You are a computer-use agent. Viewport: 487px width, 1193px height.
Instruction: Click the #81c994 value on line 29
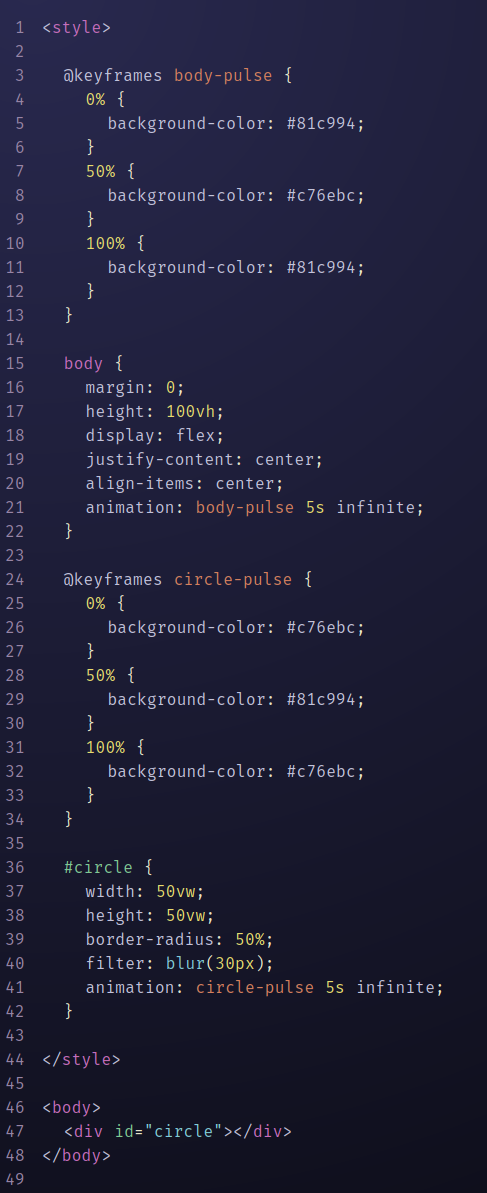tap(321, 698)
